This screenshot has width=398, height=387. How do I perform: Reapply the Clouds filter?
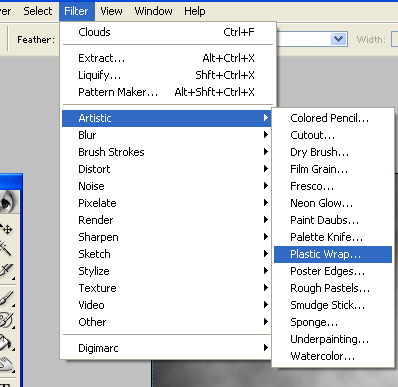point(167,32)
